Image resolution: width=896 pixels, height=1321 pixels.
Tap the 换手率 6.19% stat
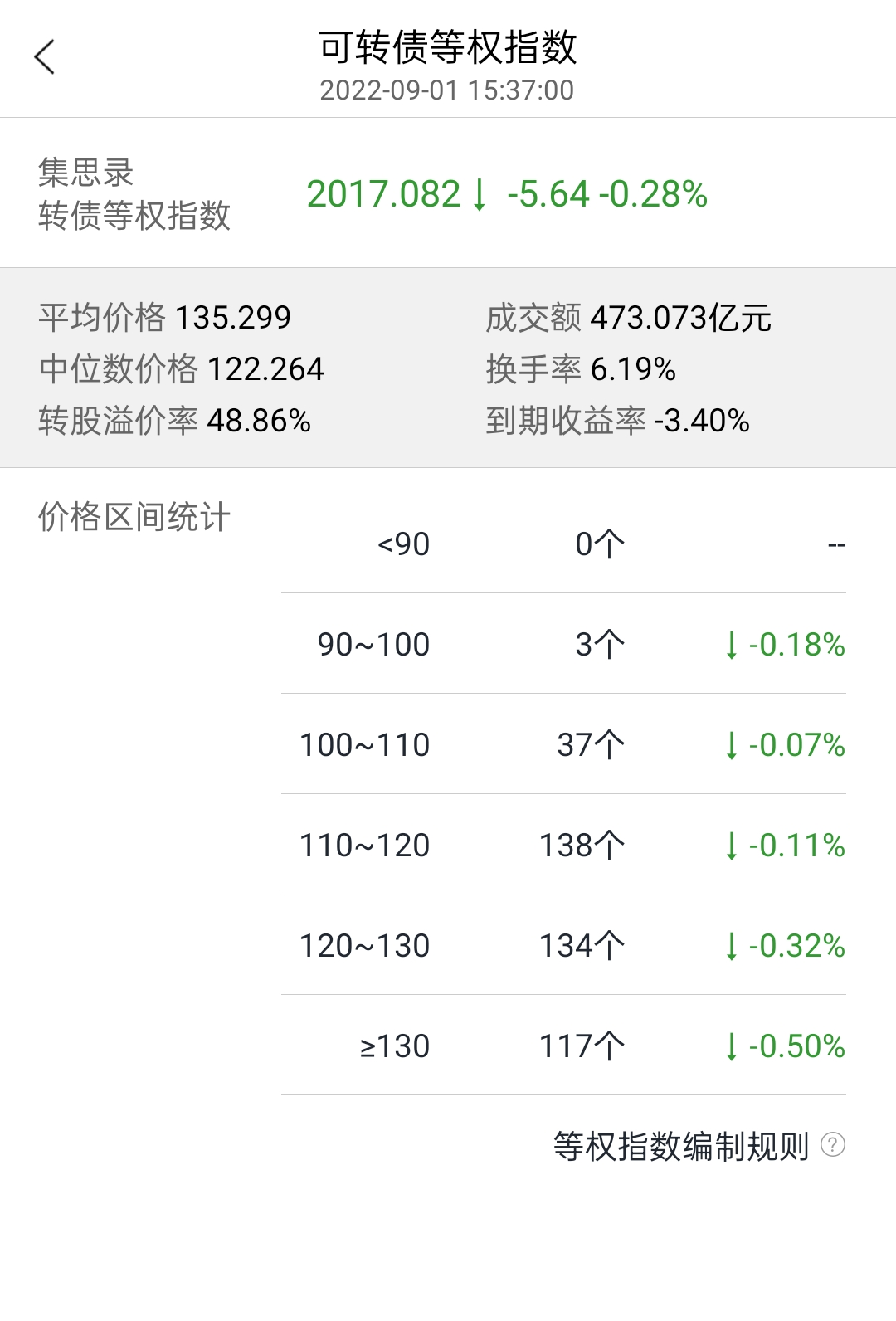(x=581, y=369)
